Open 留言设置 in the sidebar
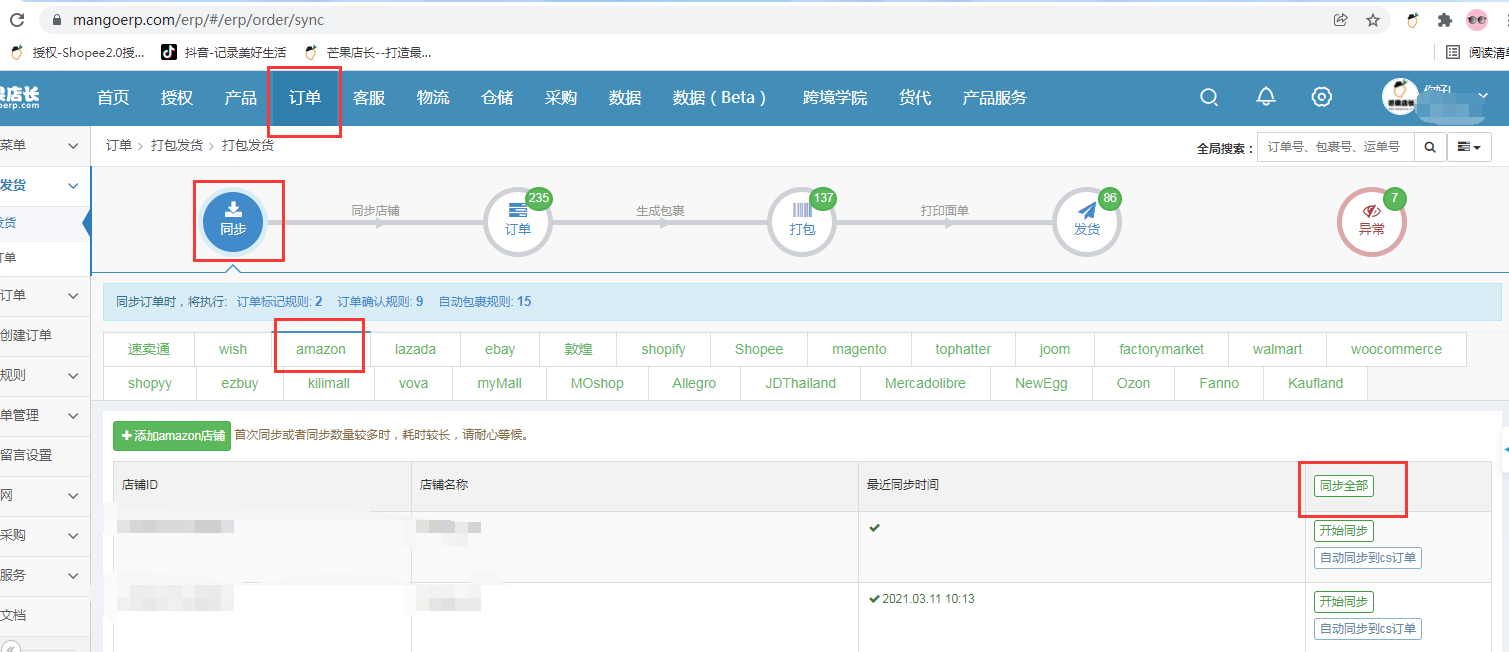1509x652 pixels. (26, 455)
